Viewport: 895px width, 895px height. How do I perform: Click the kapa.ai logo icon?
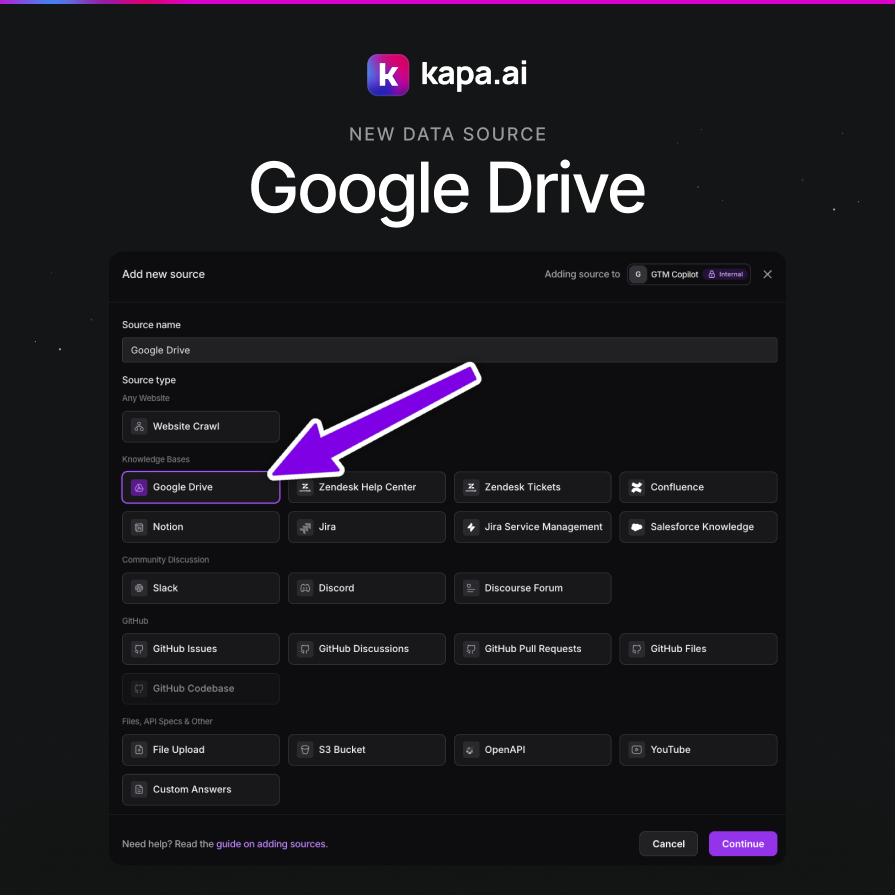click(388, 75)
